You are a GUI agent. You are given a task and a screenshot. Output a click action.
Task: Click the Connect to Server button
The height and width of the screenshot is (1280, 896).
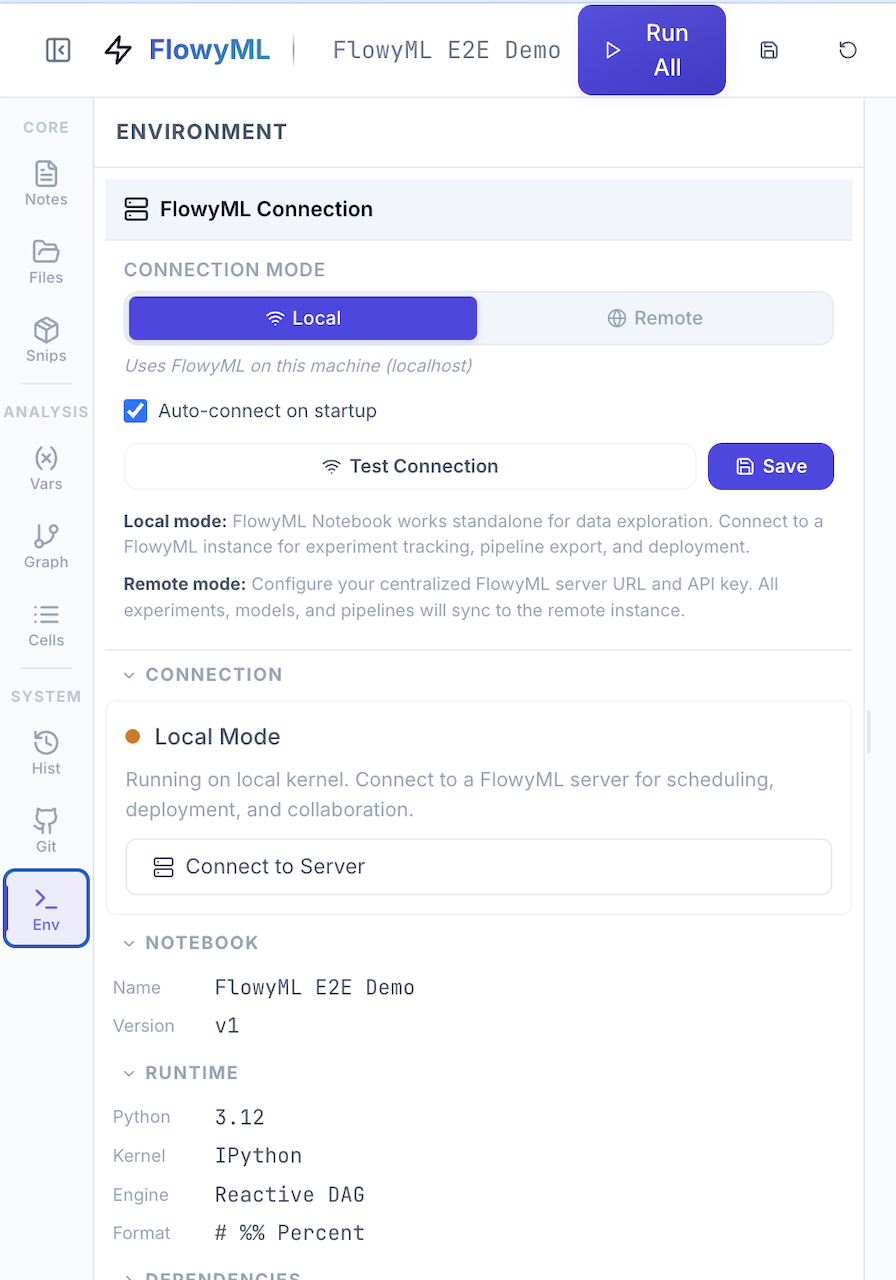click(478, 866)
